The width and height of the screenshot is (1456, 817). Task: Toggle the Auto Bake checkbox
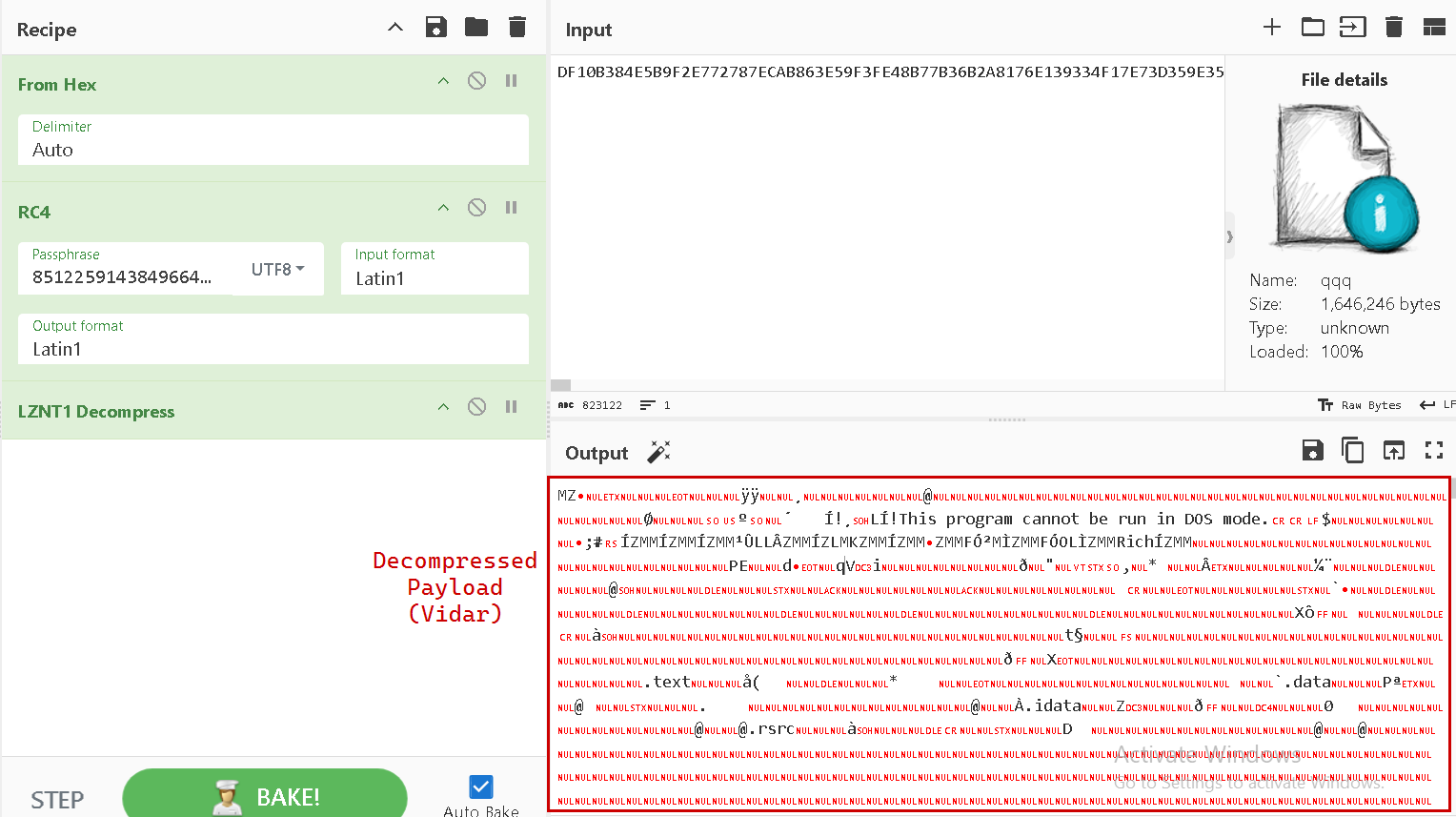481,786
